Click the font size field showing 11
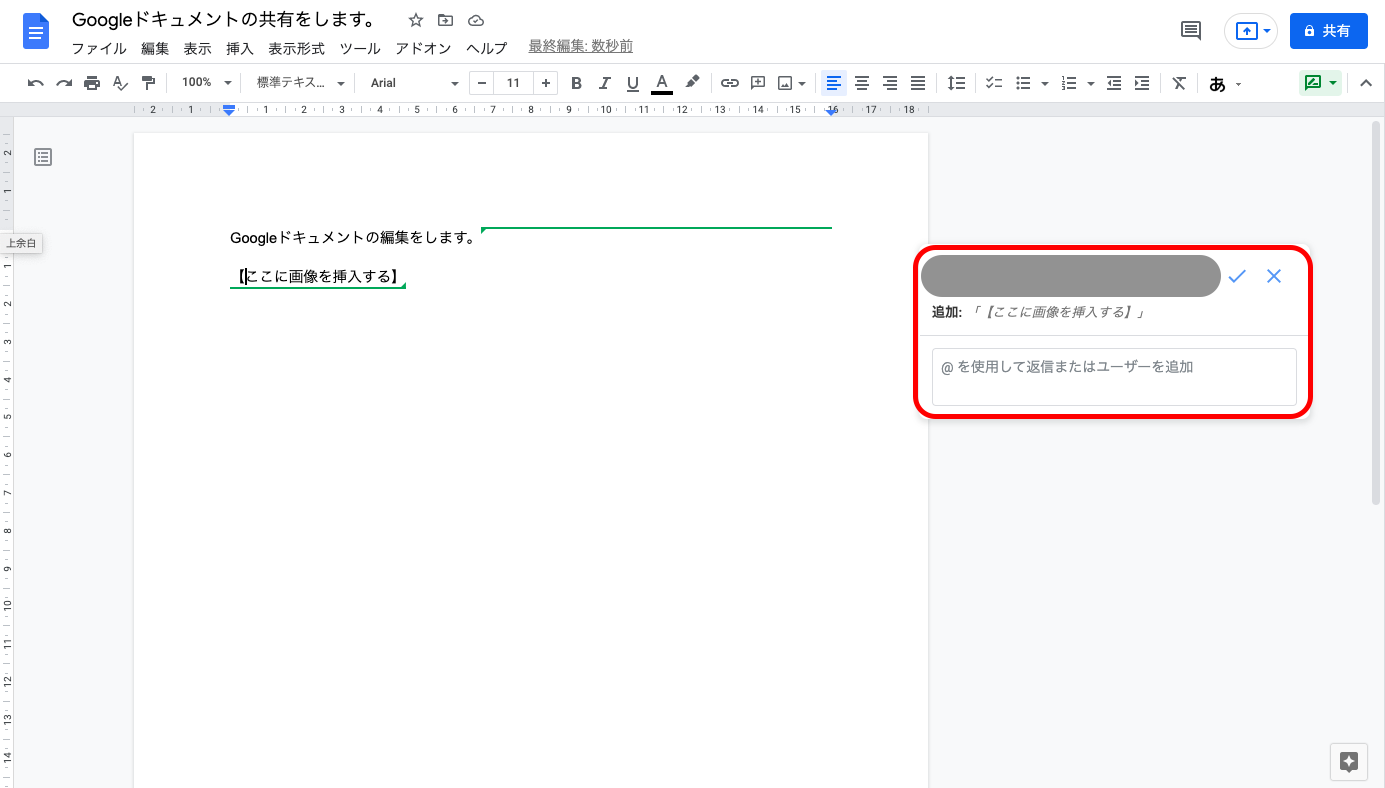This screenshot has height=788, width=1385. pyautogui.click(x=513, y=83)
